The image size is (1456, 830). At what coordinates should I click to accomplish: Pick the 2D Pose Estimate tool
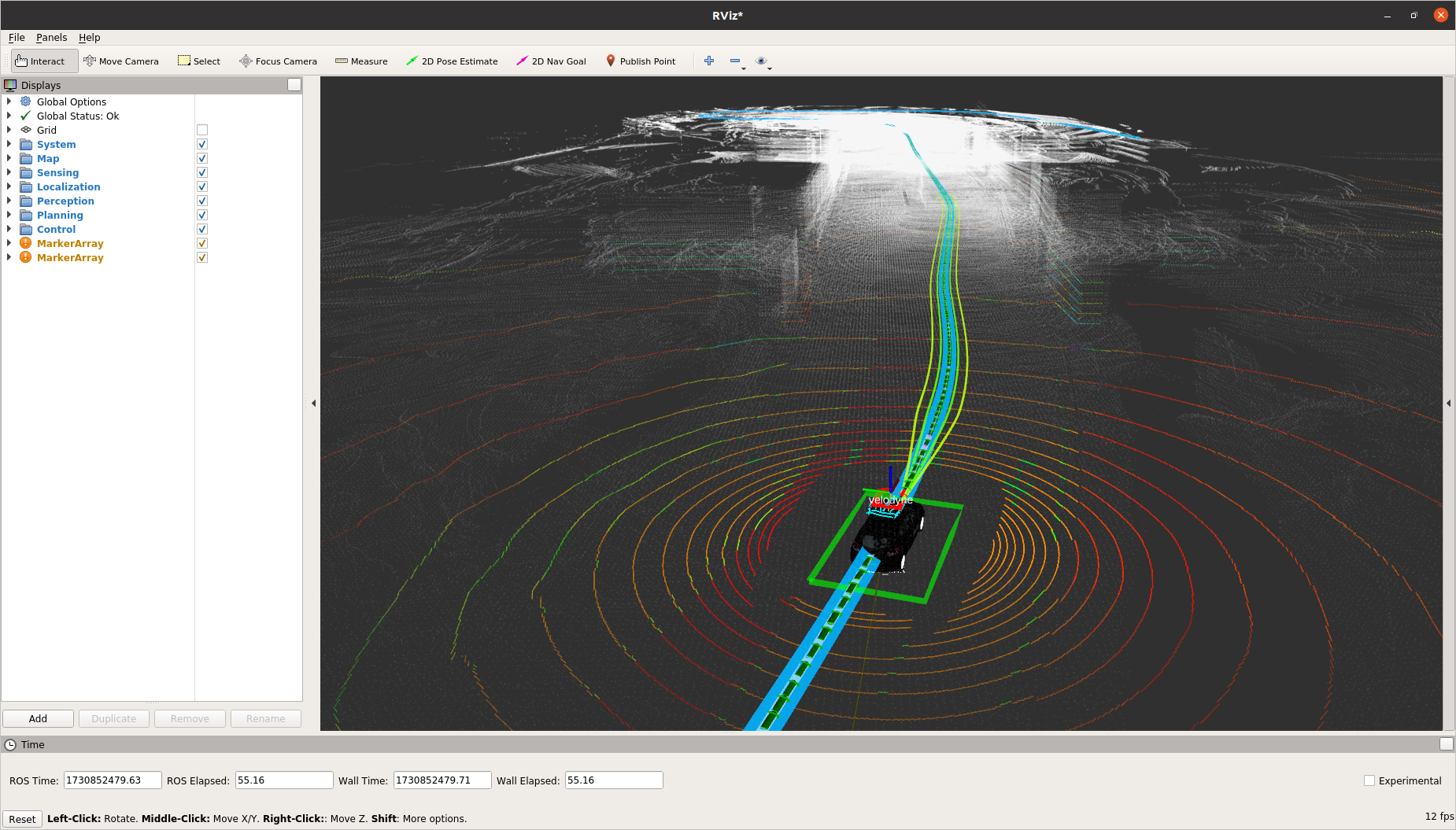point(452,61)
